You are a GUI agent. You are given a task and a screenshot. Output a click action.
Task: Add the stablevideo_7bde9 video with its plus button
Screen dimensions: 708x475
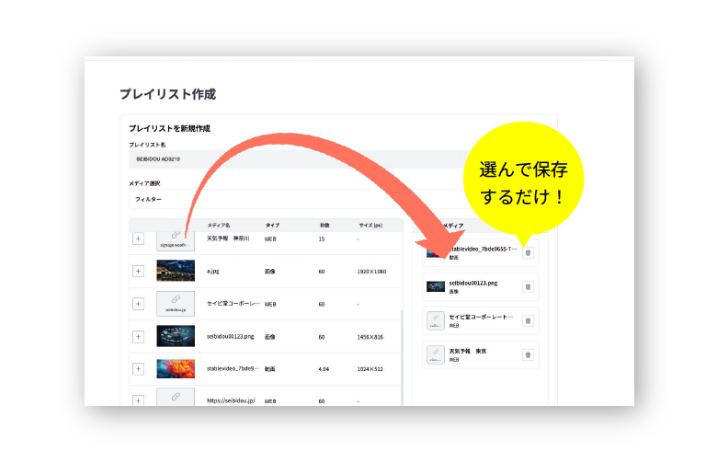pos(138,369)
